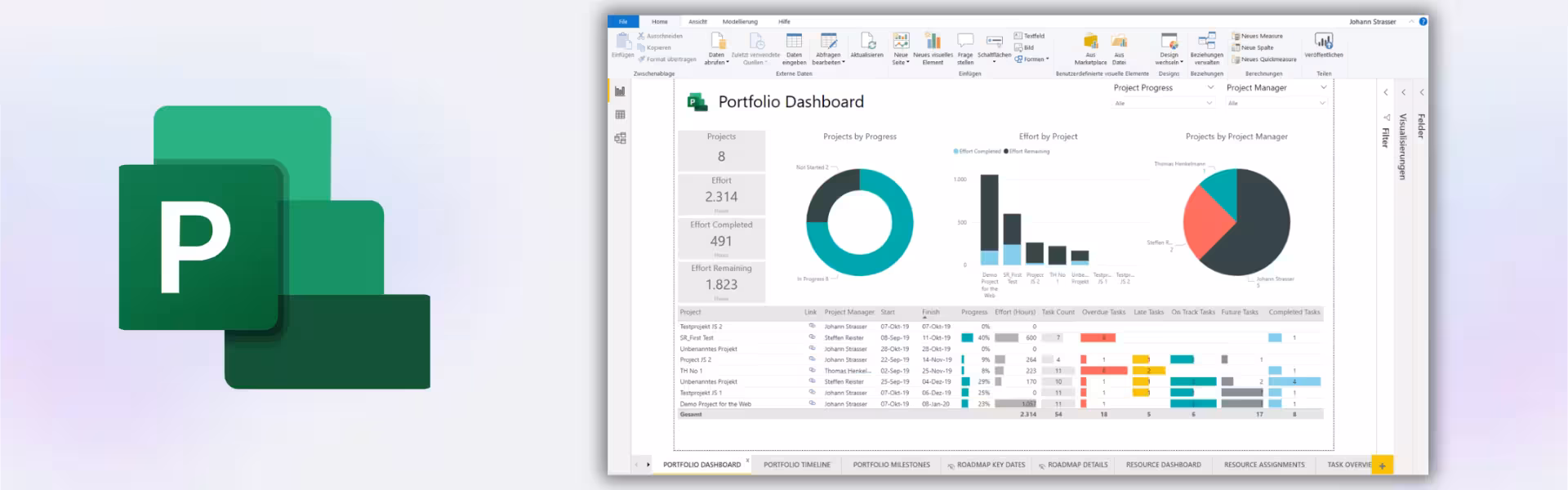Click Neues Measure
Image resolution: width=1568 pixels, height=490 pixels.
1257,36
